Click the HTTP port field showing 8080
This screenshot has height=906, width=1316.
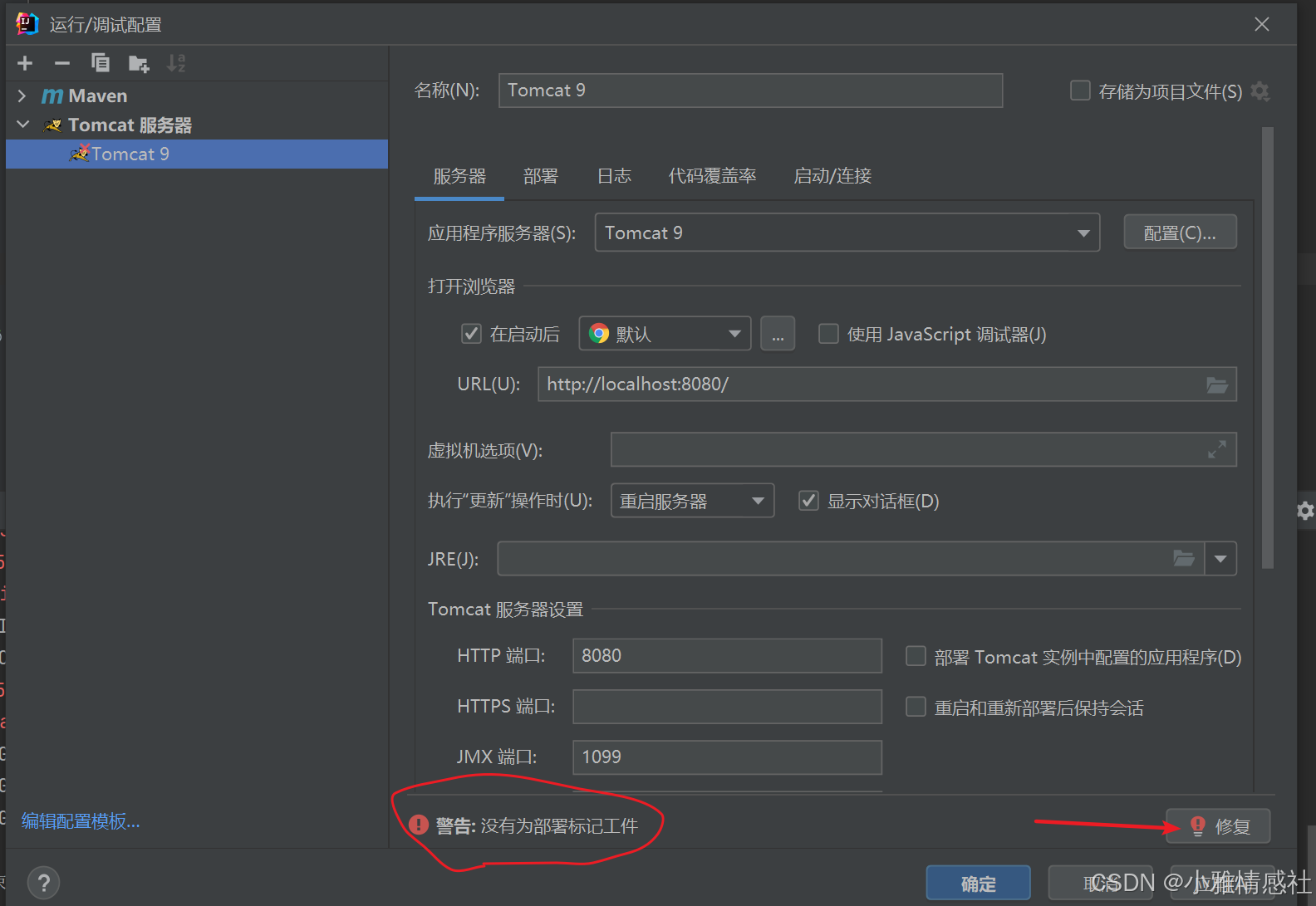[727, 655]
